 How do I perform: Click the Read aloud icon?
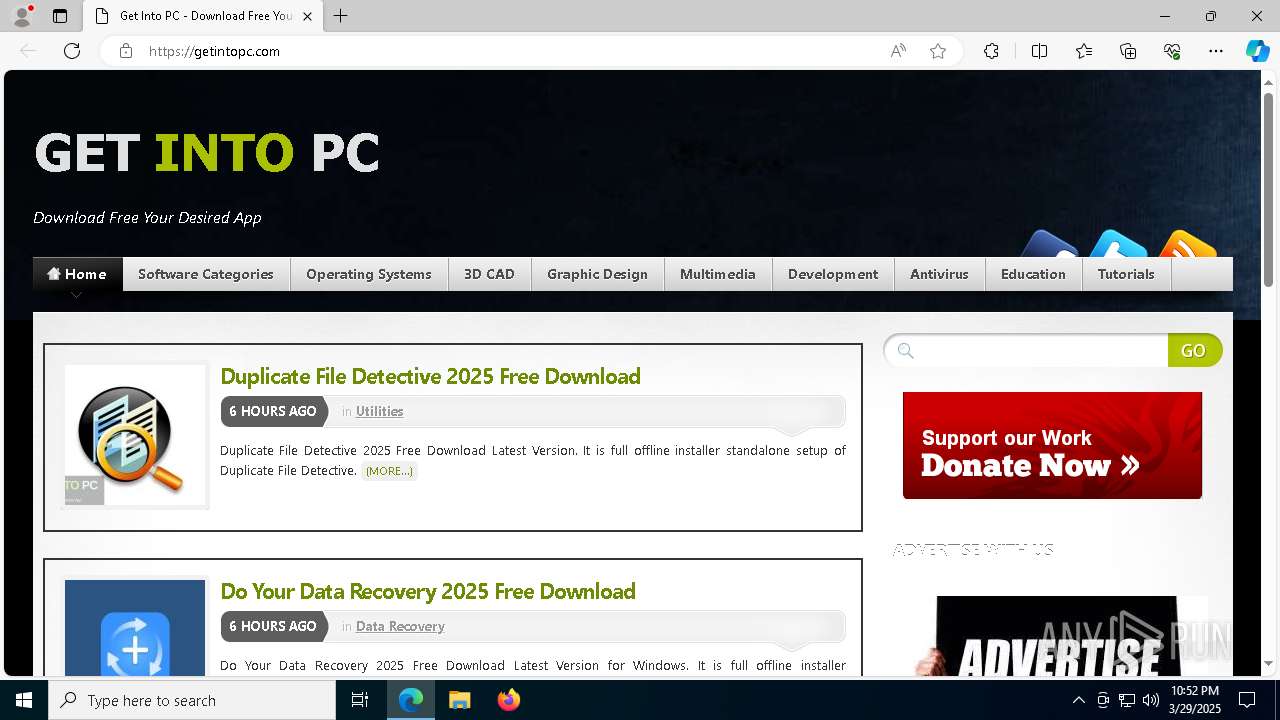click(x=898, y=51)
